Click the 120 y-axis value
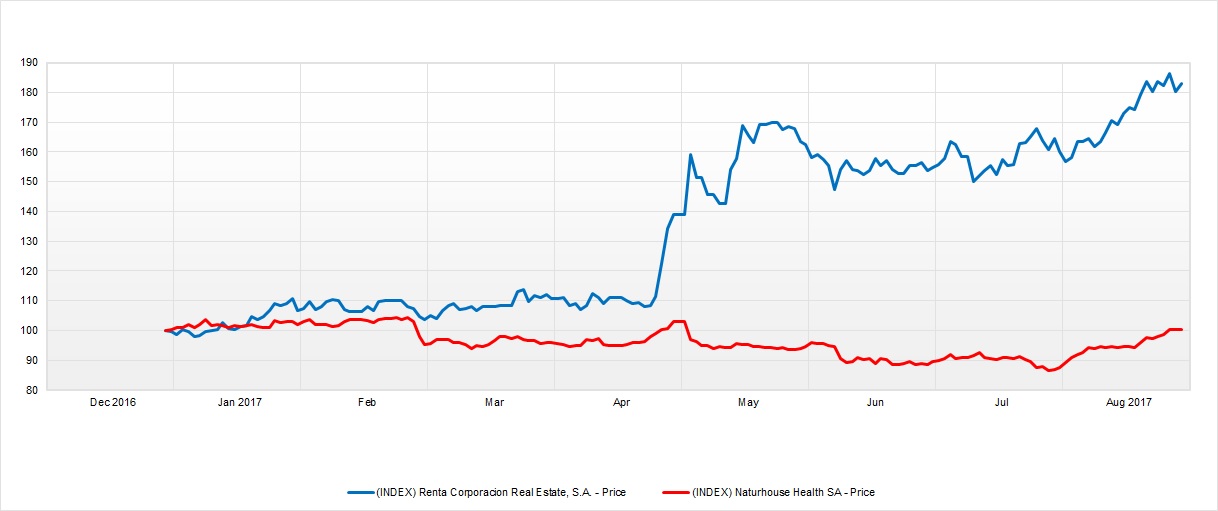The width and height of the screenshot is (1218, 511). point(28,271)
